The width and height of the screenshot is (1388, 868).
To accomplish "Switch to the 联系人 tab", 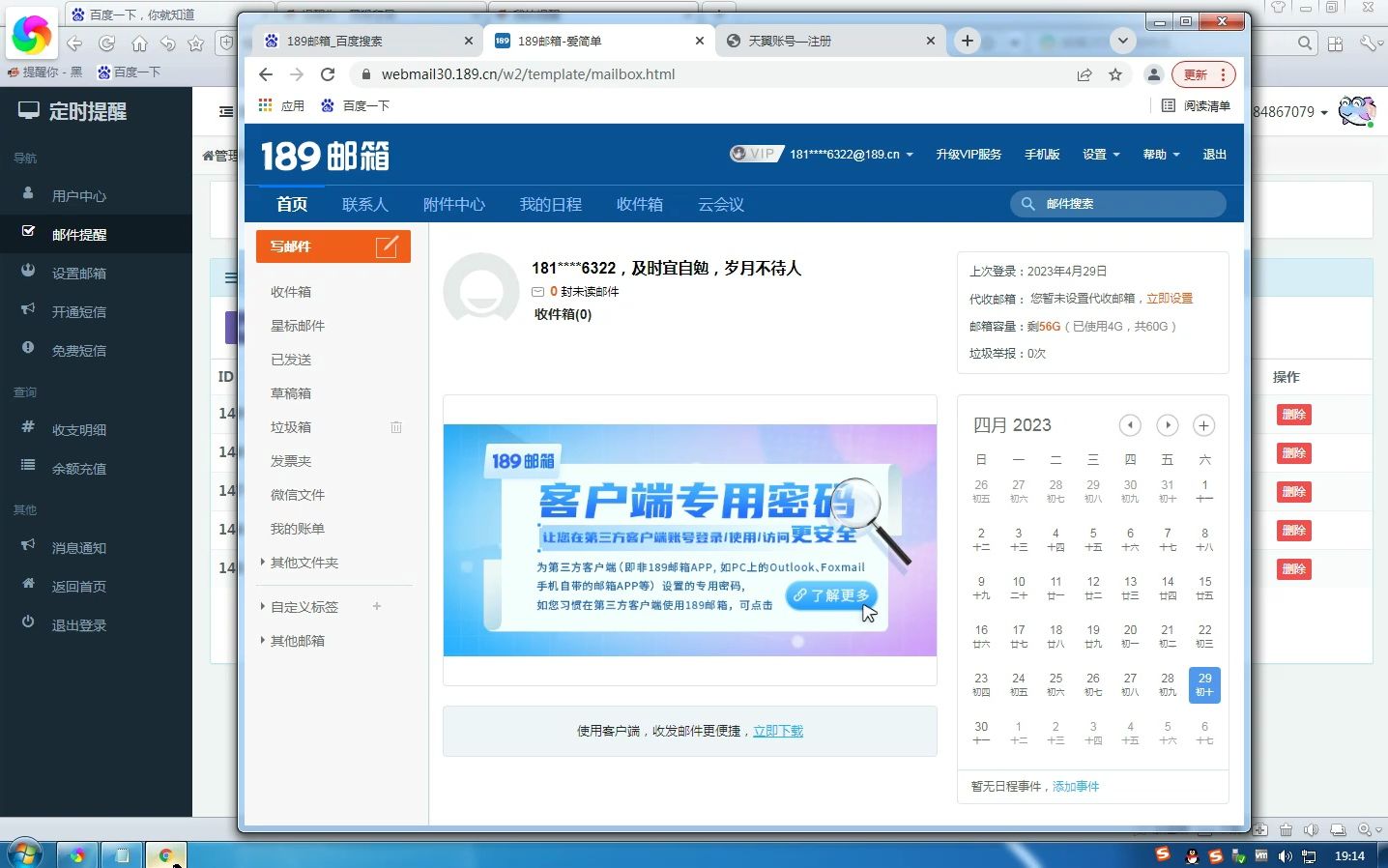I will click(x=365, y=204).
